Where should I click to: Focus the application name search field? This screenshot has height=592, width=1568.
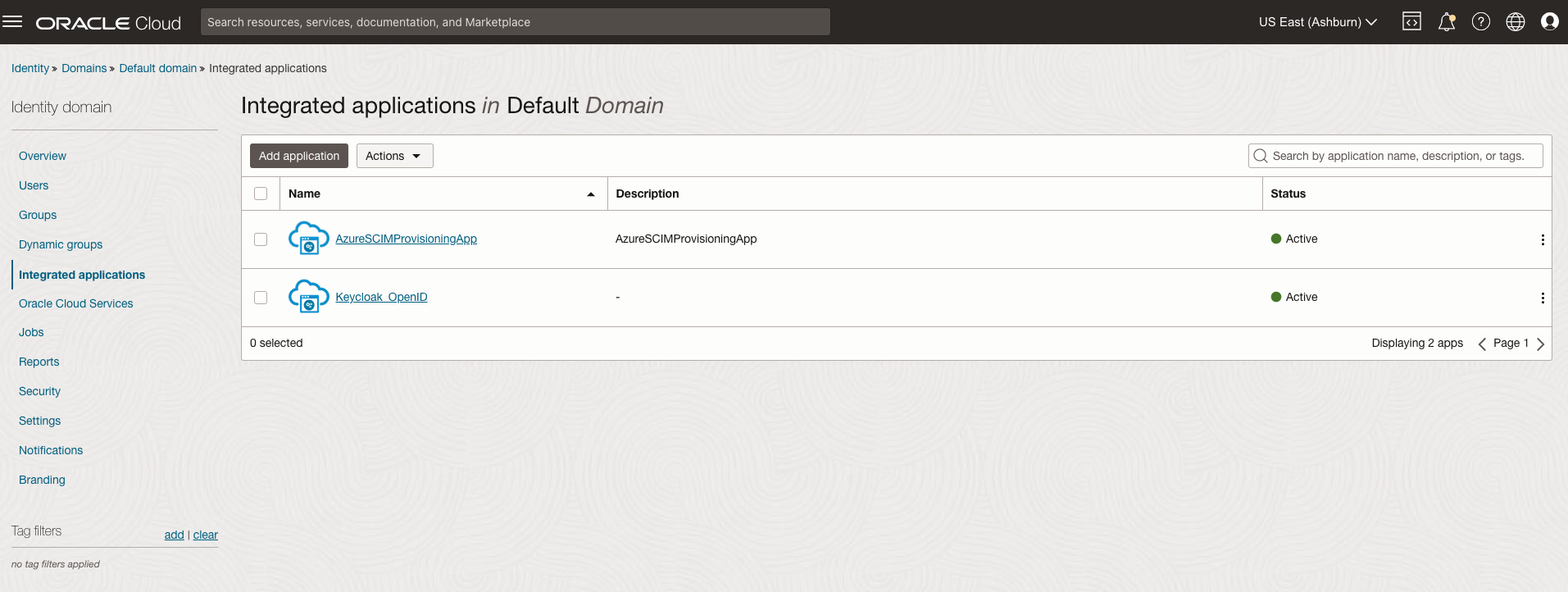[x=1396, y=156]
